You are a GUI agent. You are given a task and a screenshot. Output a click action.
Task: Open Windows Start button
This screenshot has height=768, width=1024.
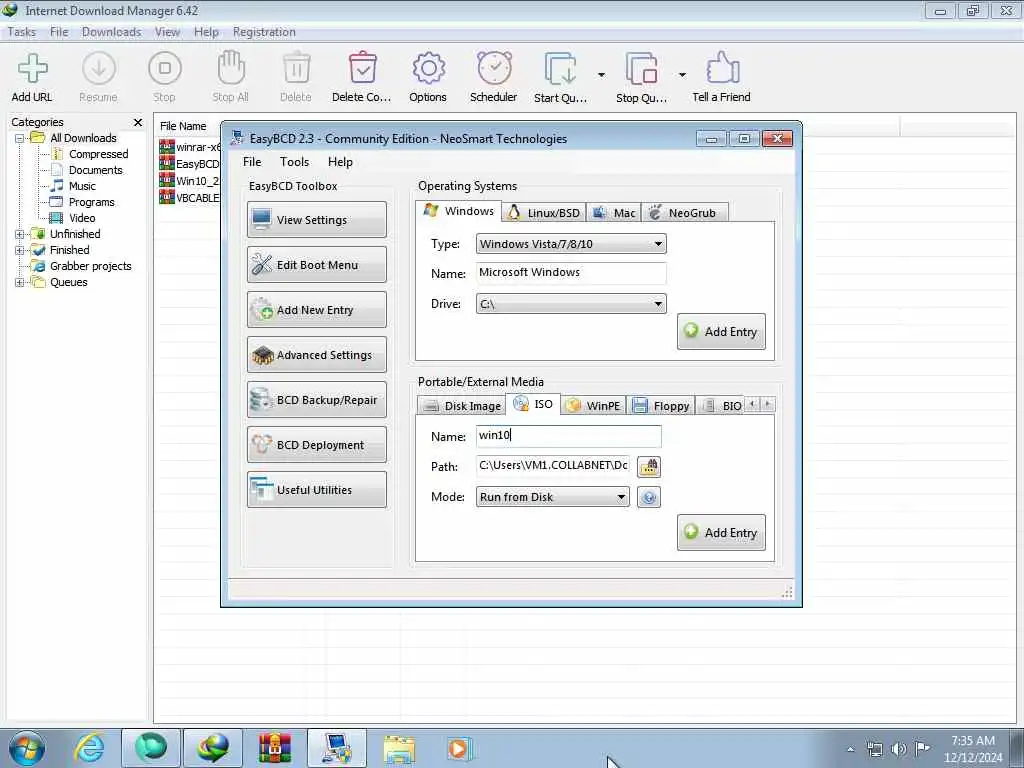tap(27, 748)
